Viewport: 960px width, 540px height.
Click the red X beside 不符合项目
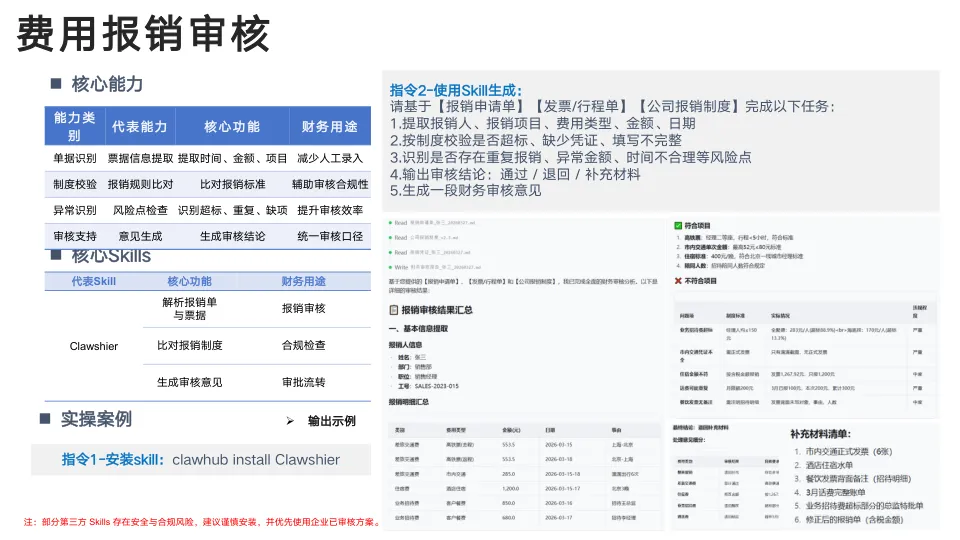click(x=678, y=281)
